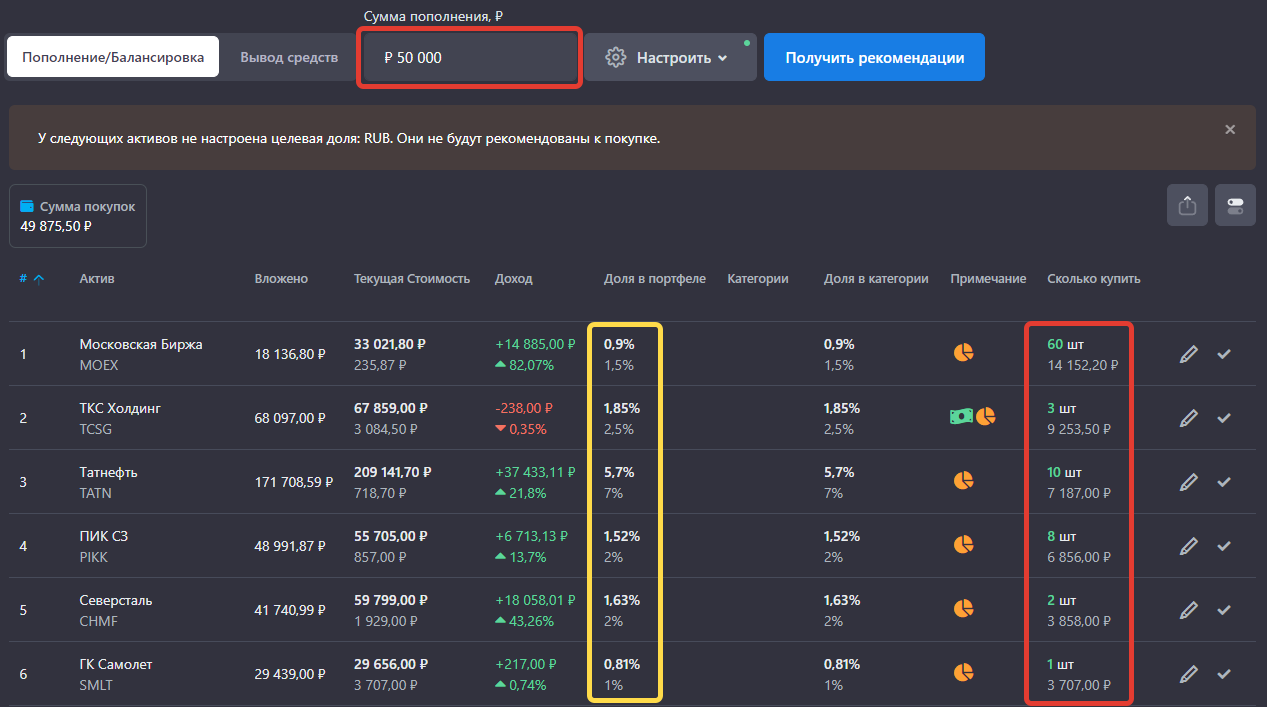Click Получить рекомендации button
This screenshot has height=707, width=1267.
tap(874, 57)
